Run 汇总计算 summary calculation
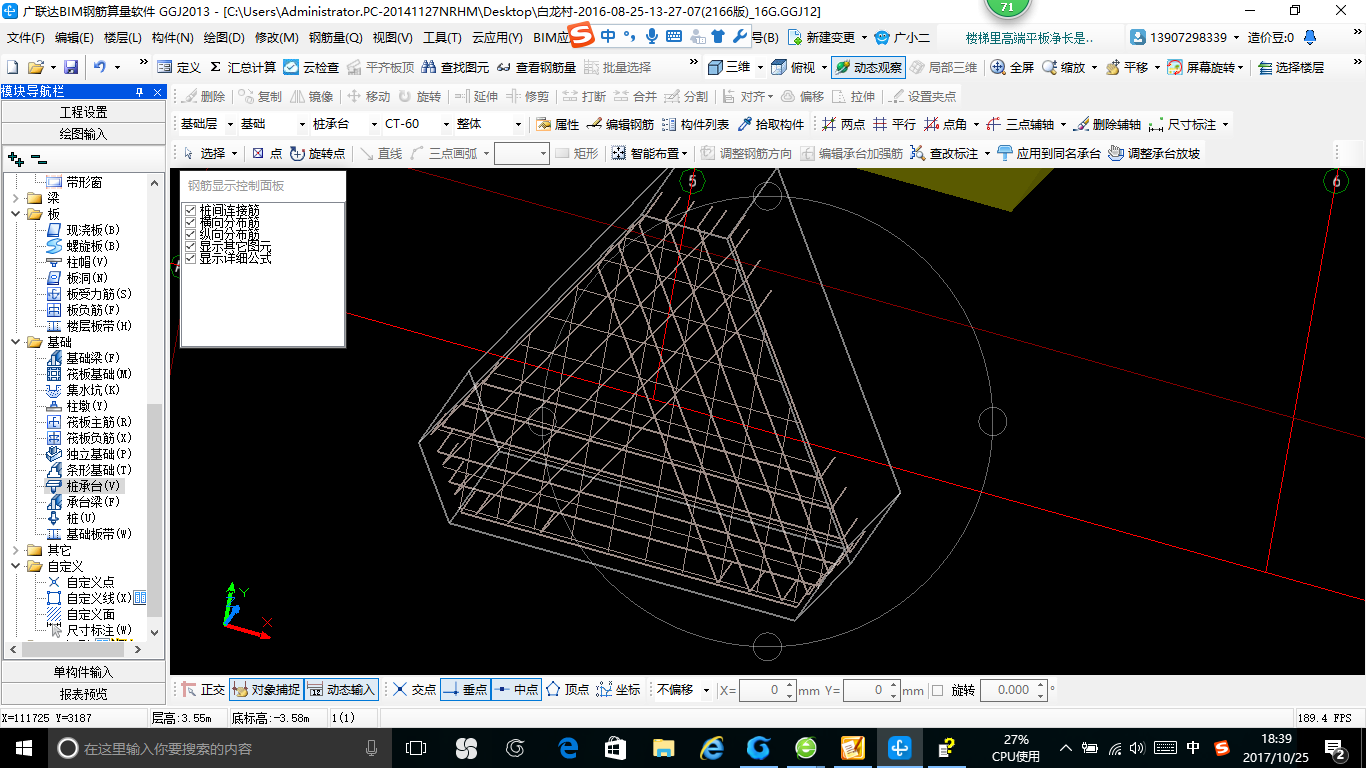This screenshot has height=768, width=1366. coord(242,67)
